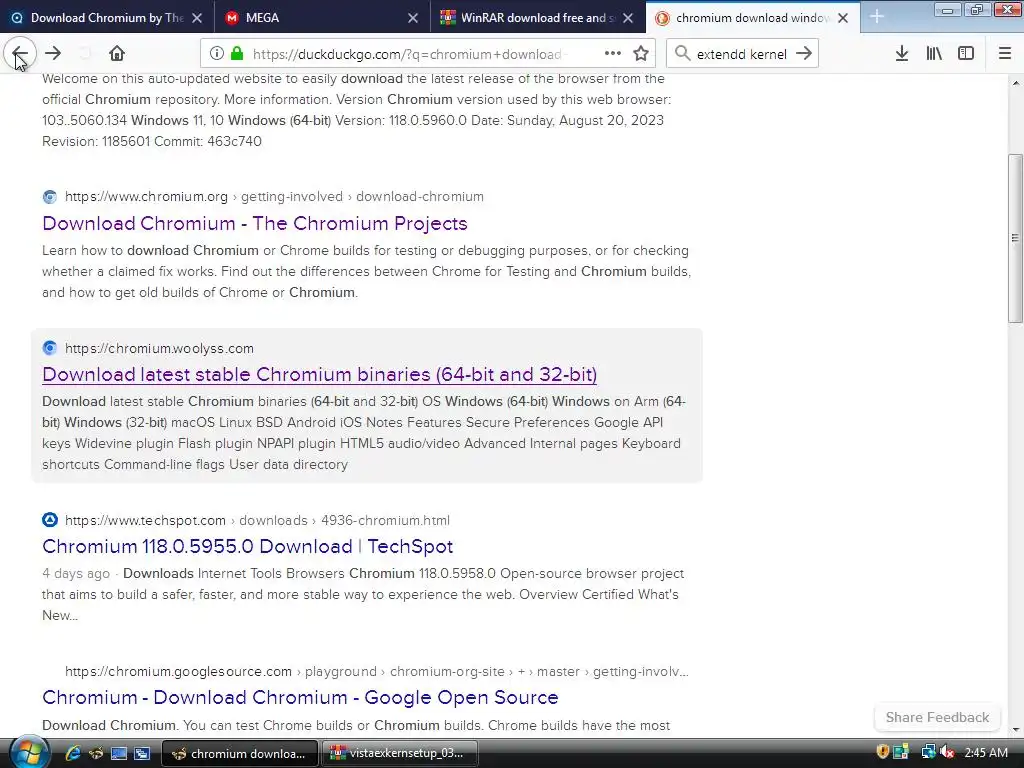Click 'Revision: 1185601 Commit: 463c740' text
The image size is (1024, 768).
(152, 141)
